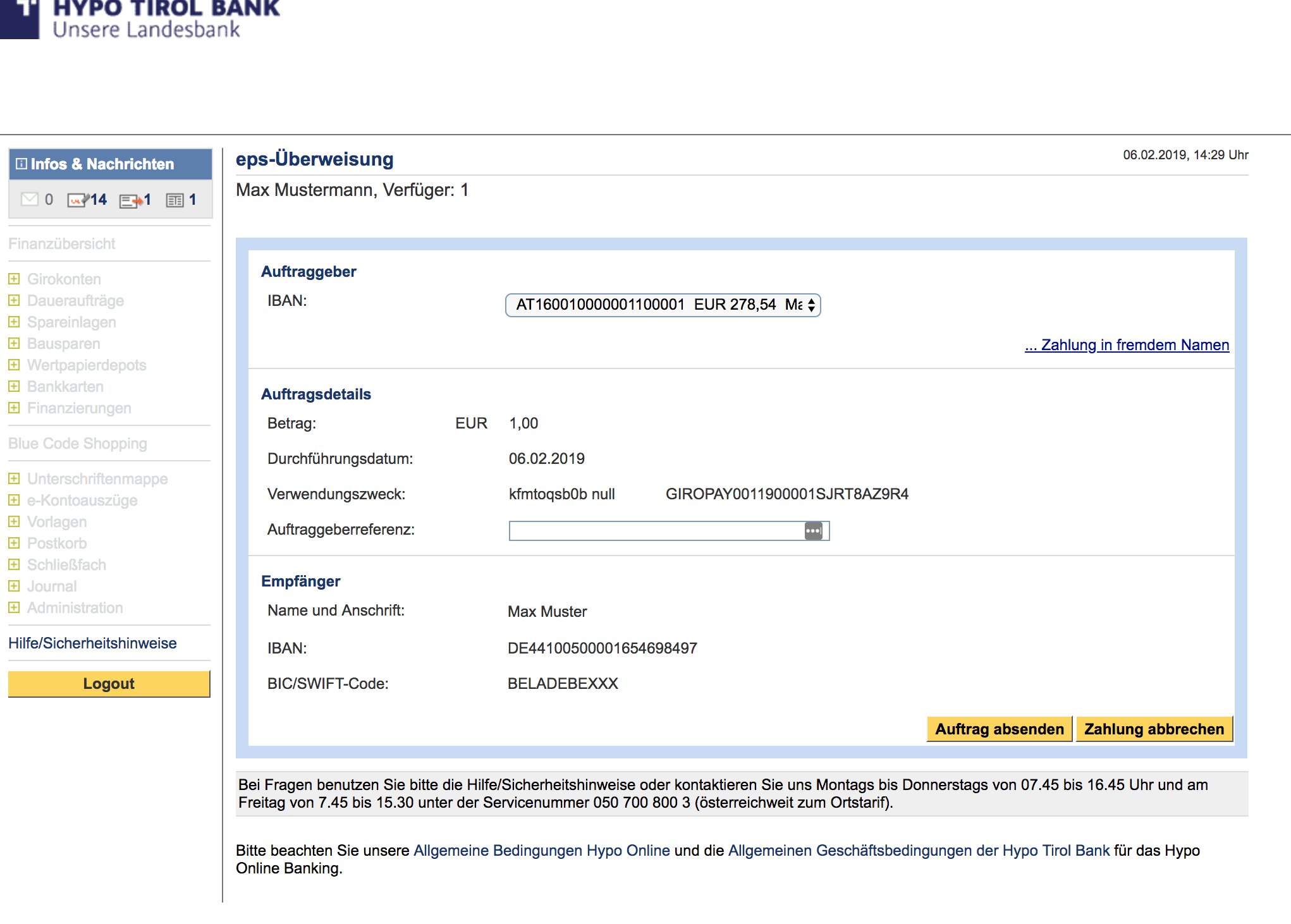The height and width of the screenshot is (924, 1291).
Task: Select Blue Code Shopping menu entry
Action: click(78, 444)
